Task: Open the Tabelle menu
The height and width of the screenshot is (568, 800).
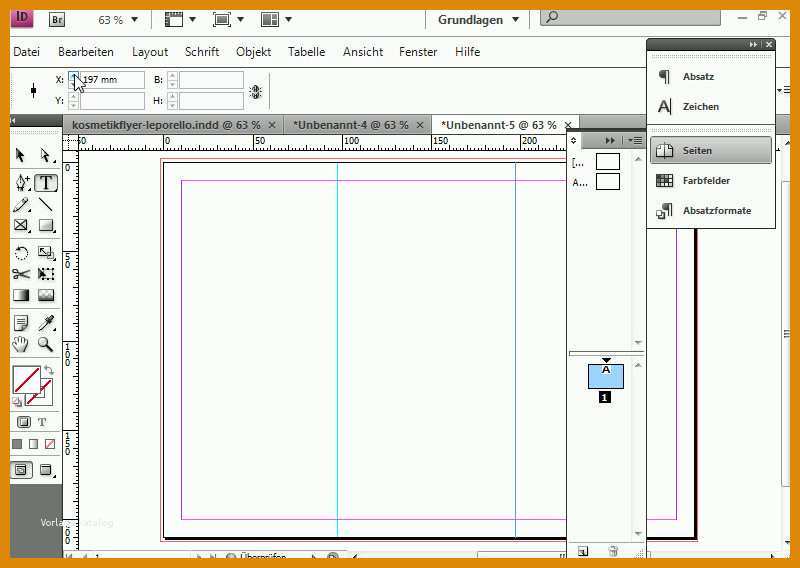Action: tap(306, 52)
